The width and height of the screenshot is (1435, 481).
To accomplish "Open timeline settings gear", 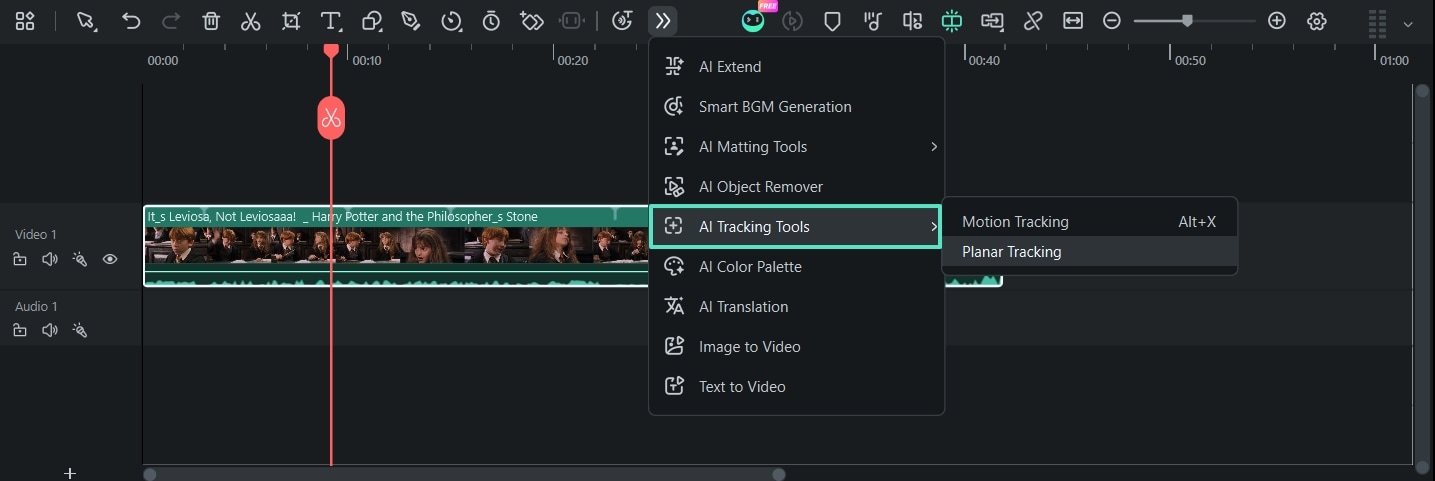I will [x=1317, y=21].
